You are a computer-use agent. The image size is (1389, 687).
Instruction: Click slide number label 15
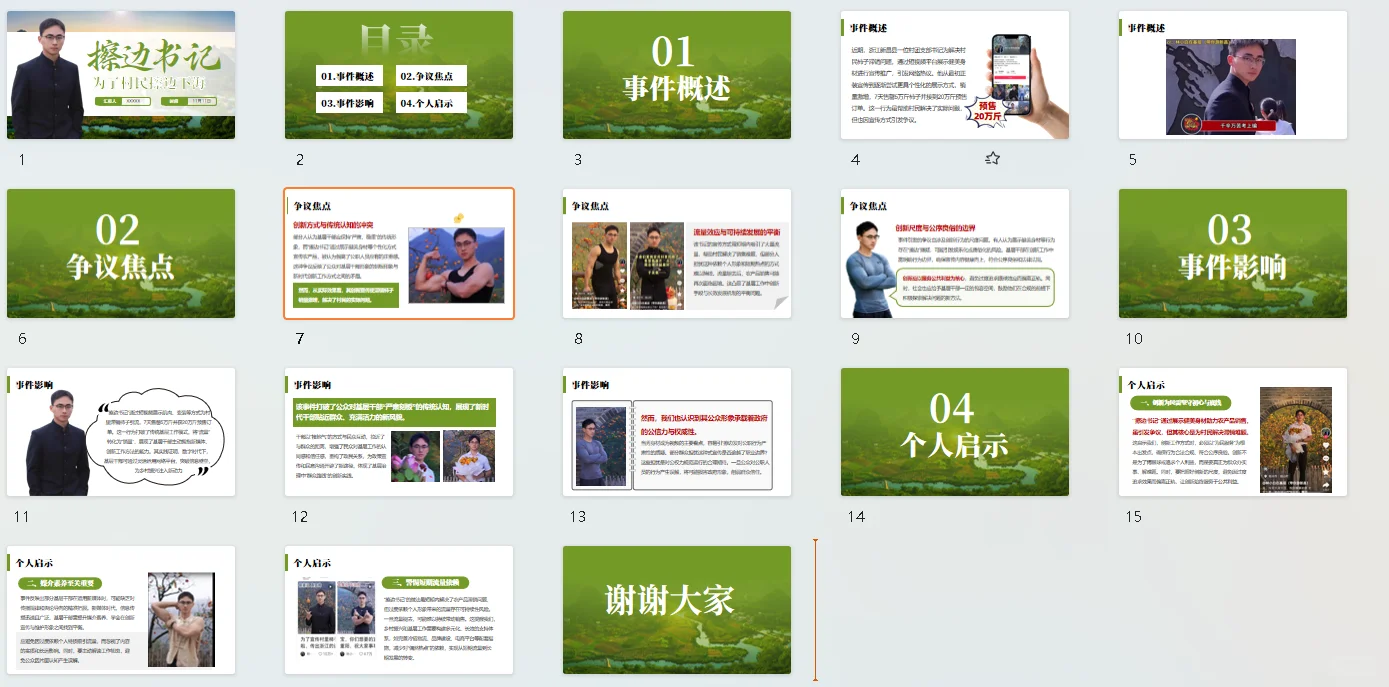pos(1134,517)
